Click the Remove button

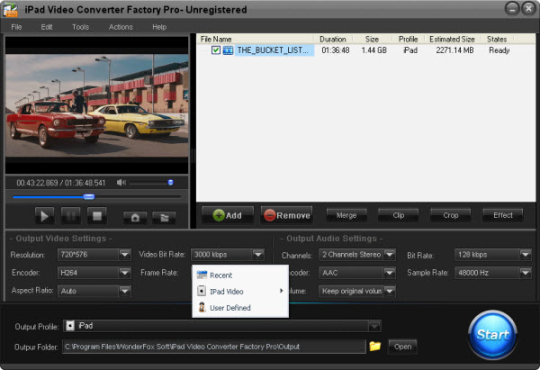coord(287,215)
